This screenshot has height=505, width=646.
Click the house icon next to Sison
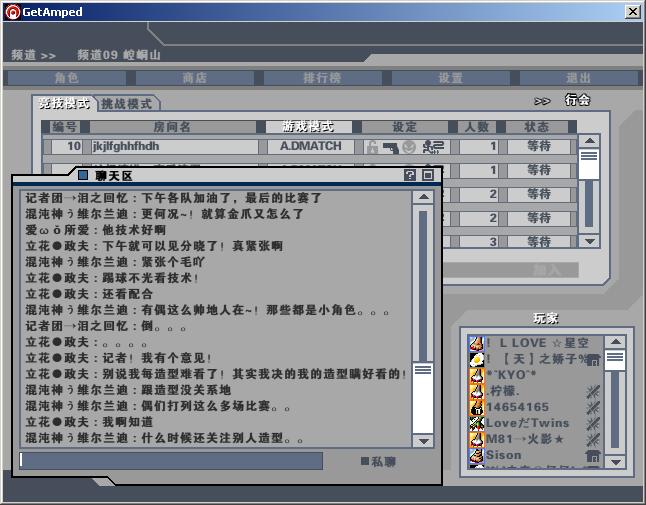pos(592,456)
